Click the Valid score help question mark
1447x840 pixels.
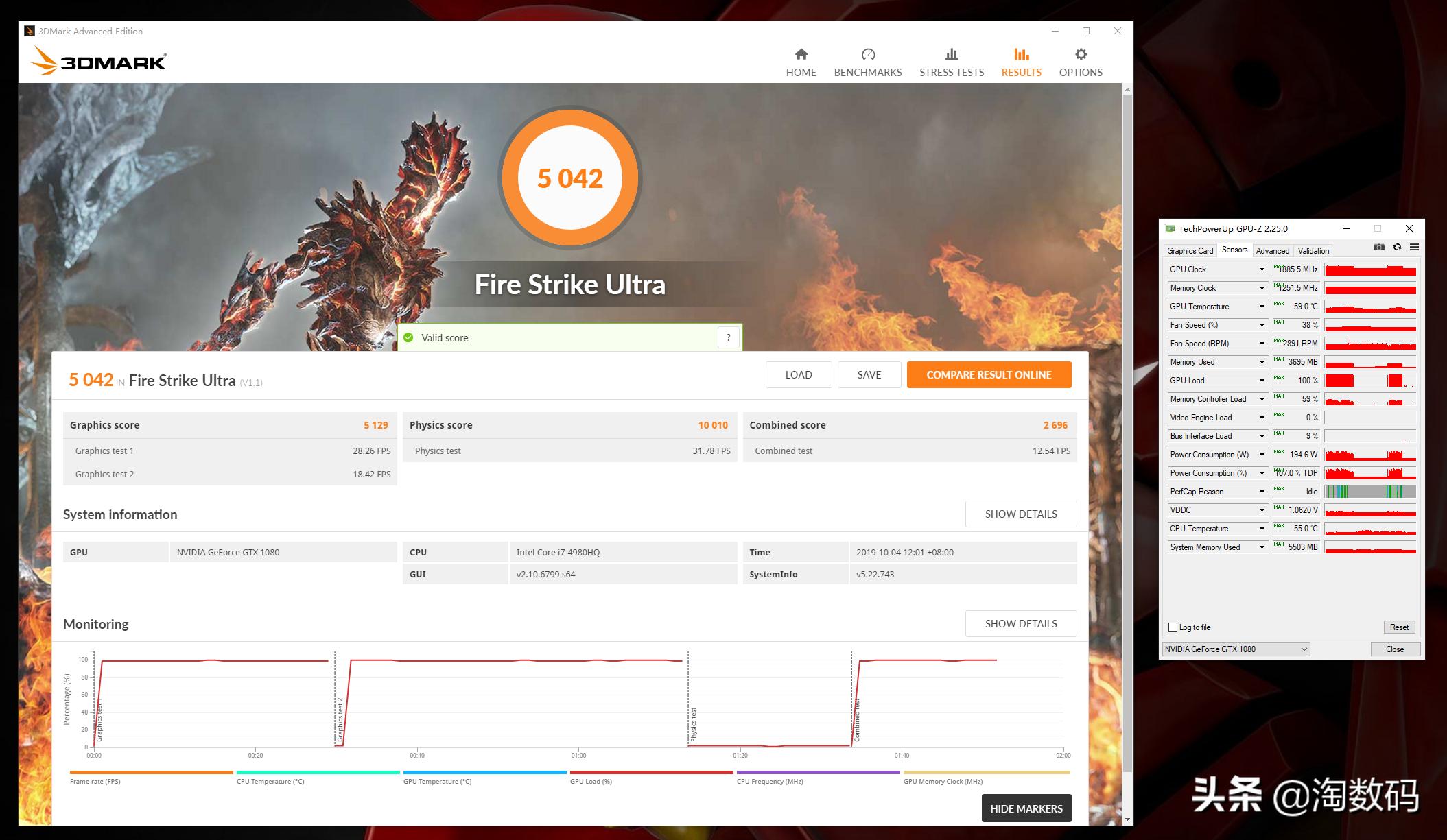click(728, 337)
